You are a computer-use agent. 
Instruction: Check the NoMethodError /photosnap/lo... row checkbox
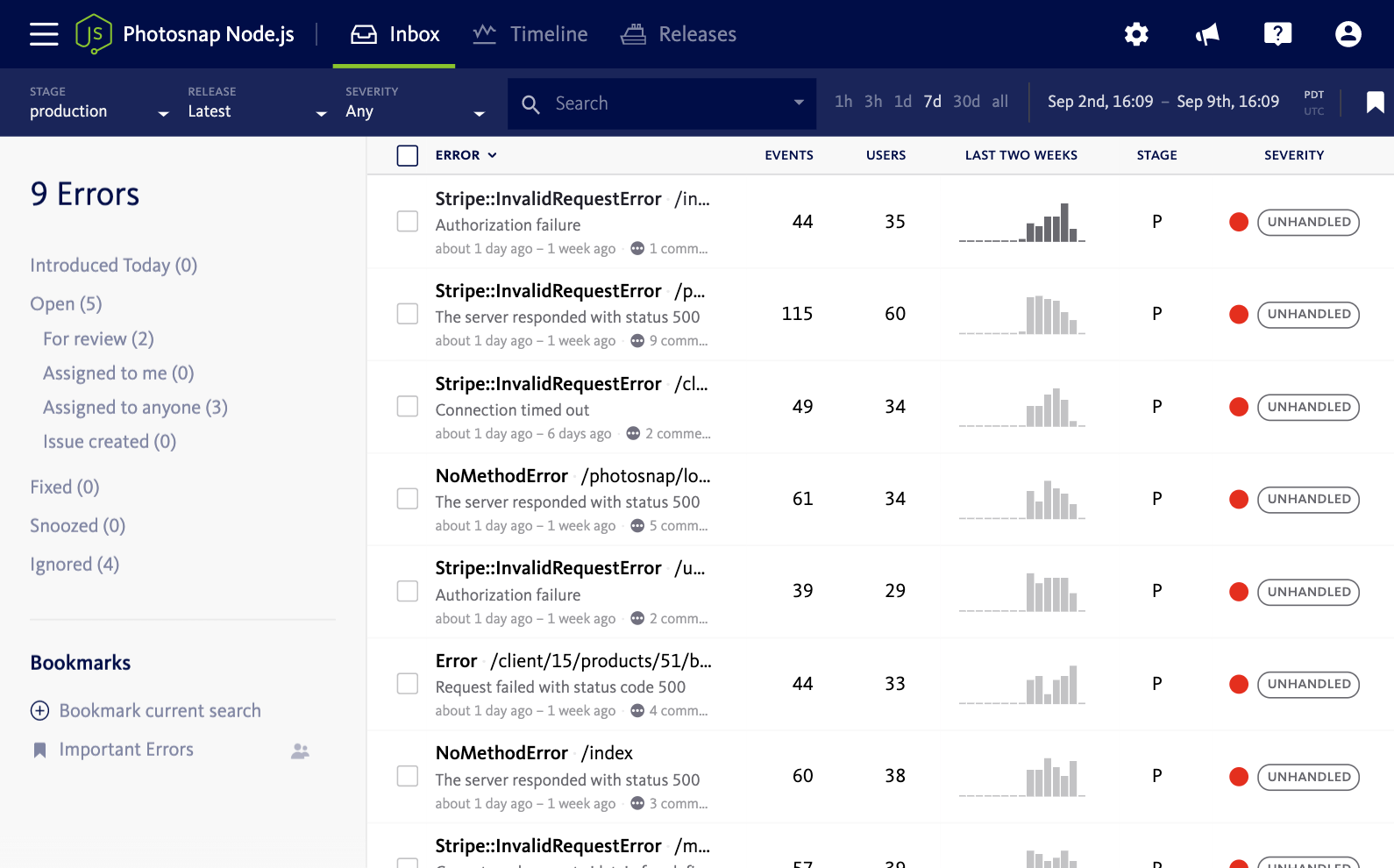pyautogui.click(x=408, y=498)
